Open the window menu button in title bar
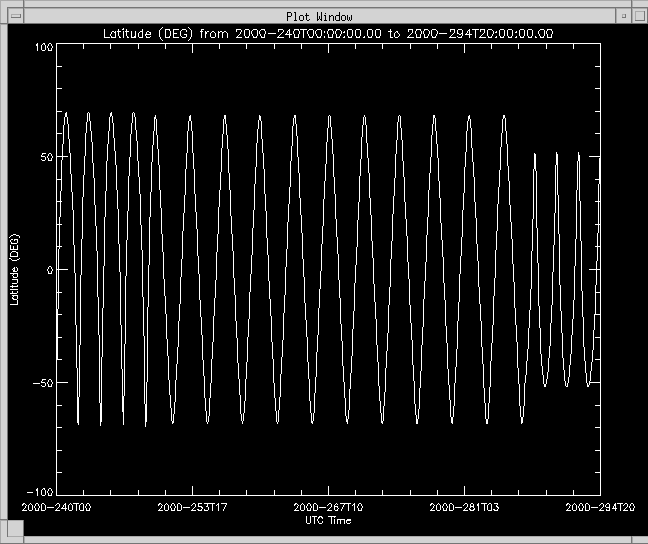The image size is (648, 544). 14,16
